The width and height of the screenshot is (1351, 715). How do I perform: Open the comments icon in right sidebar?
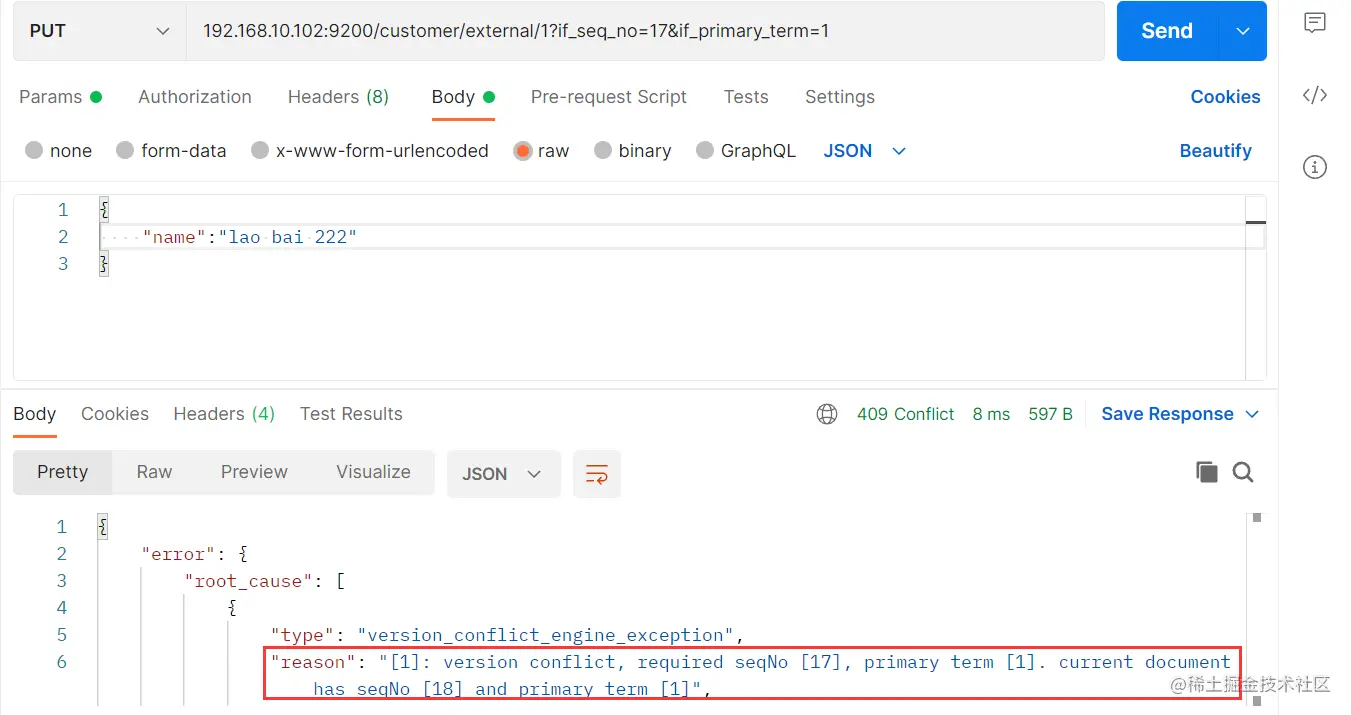point(1315,24)
